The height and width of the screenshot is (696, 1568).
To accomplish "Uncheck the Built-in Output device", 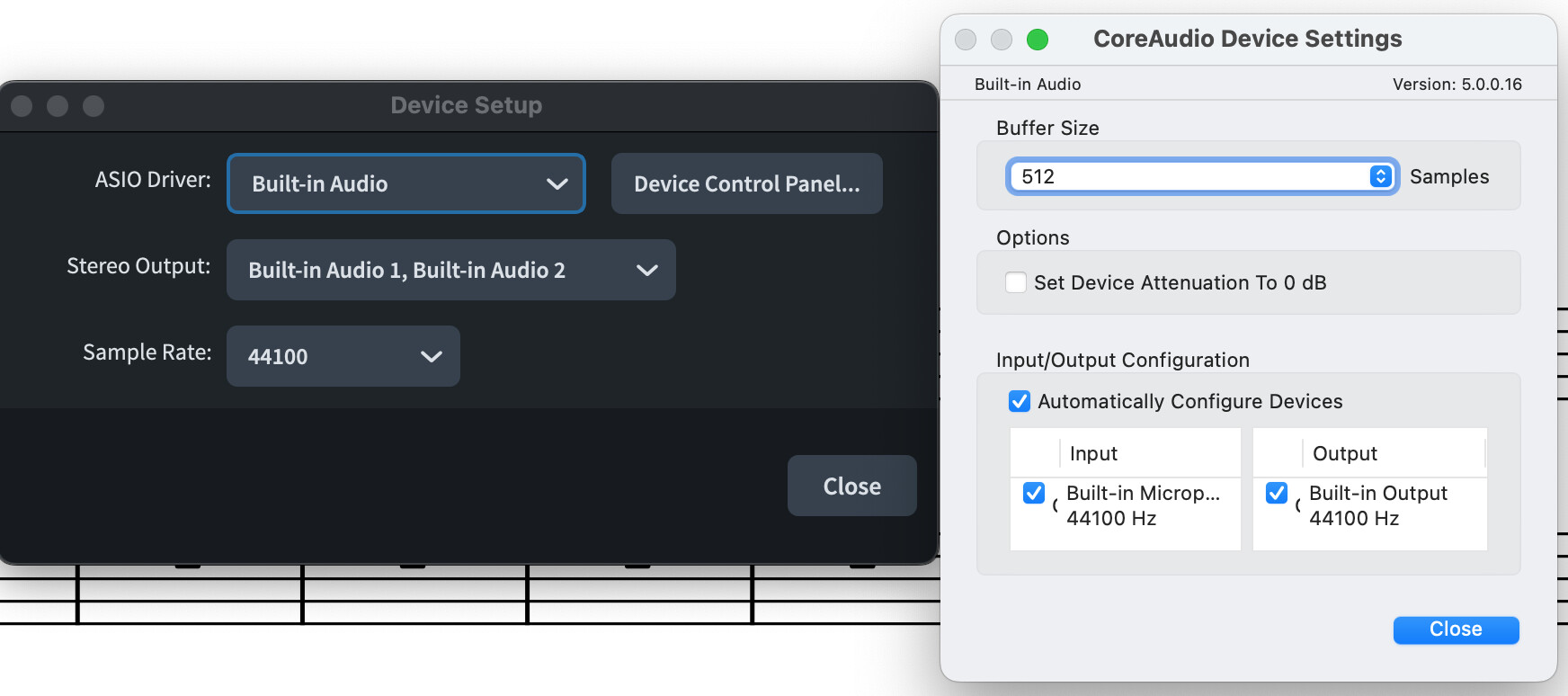I will 1277,493.
